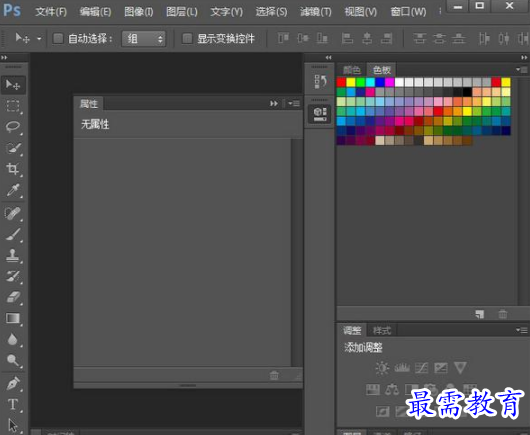Select the Gradient tool
Screen dimensions: 530x435
tap(13, 318)
